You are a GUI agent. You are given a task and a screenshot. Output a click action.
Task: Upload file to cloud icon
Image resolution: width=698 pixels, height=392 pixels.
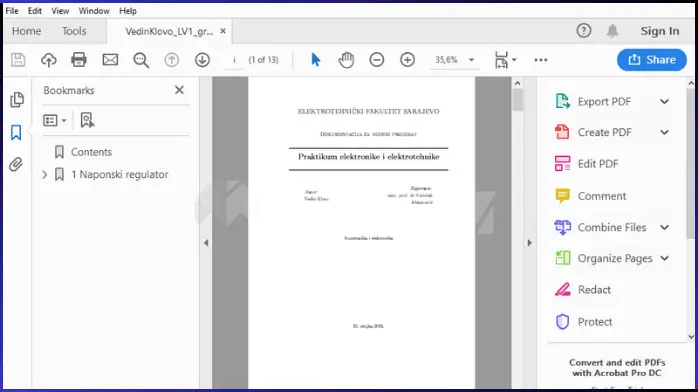[49, 60]
